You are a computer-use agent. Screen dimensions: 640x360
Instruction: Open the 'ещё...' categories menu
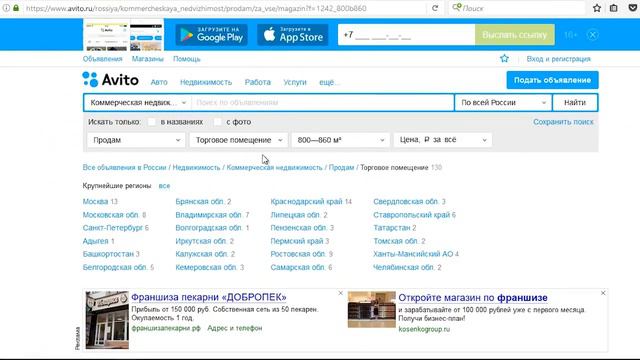329,82
